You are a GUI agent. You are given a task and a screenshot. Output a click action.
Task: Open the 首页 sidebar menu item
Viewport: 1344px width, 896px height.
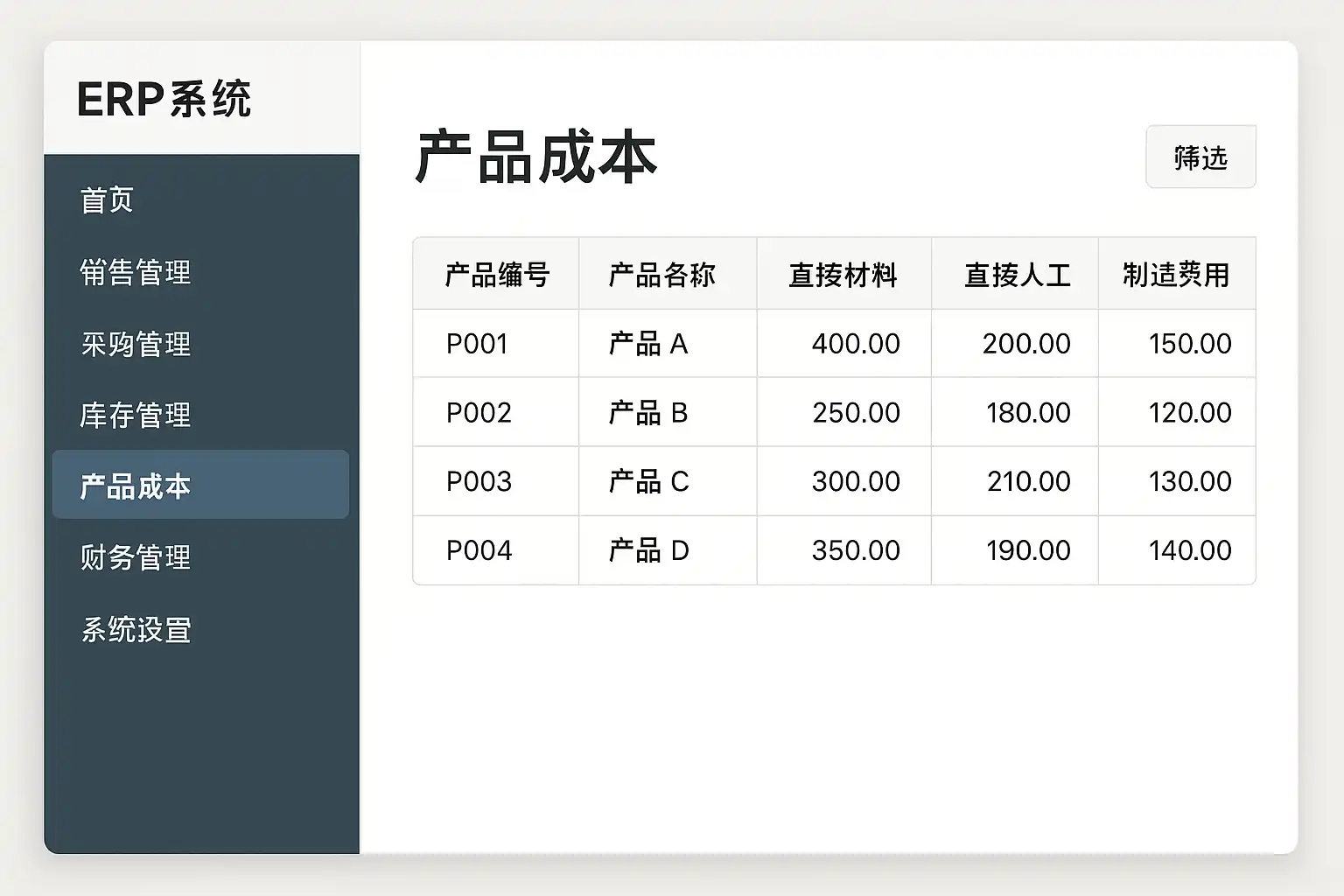point(107,200)
